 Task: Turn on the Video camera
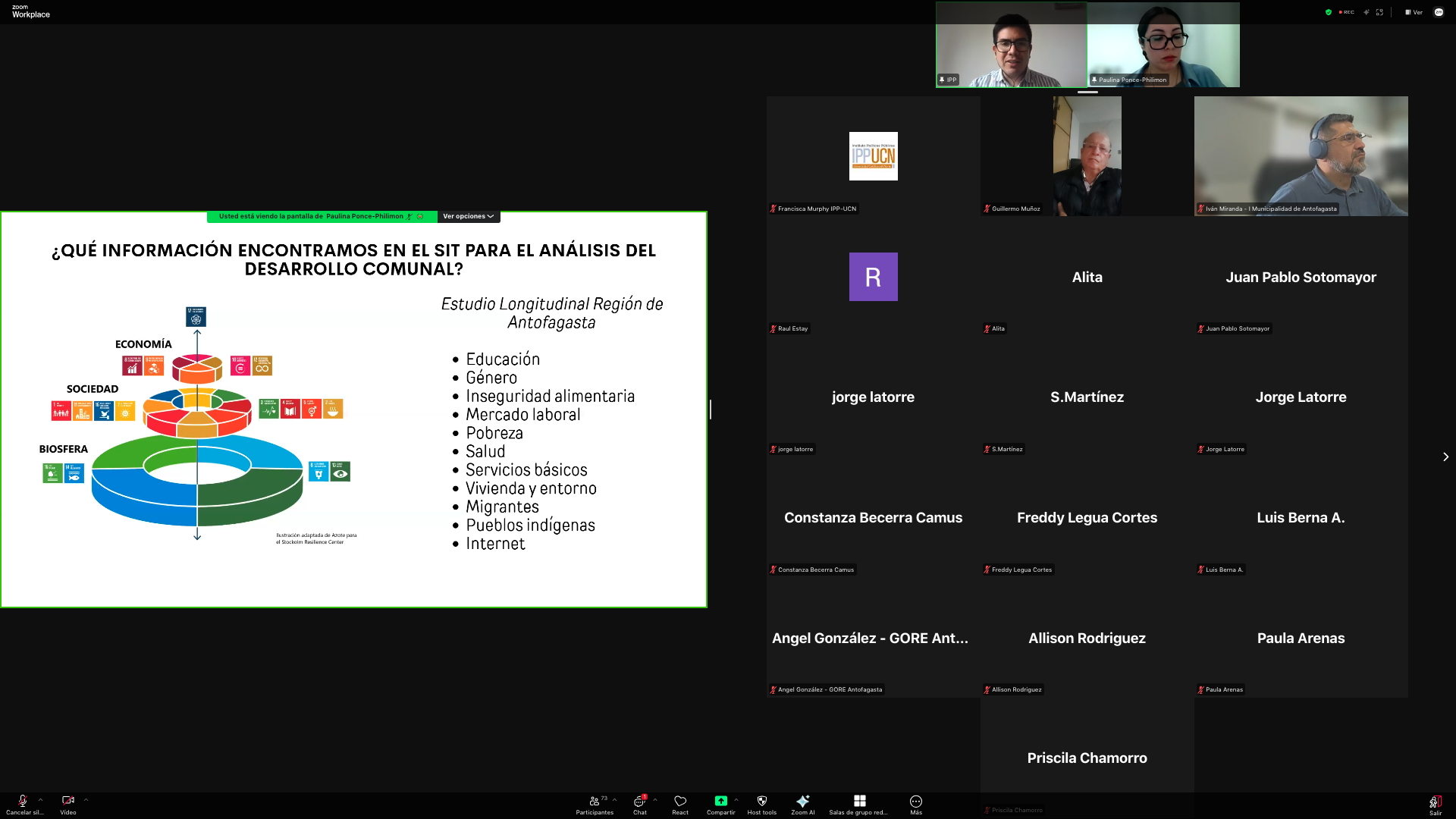(x=68, y=805)
